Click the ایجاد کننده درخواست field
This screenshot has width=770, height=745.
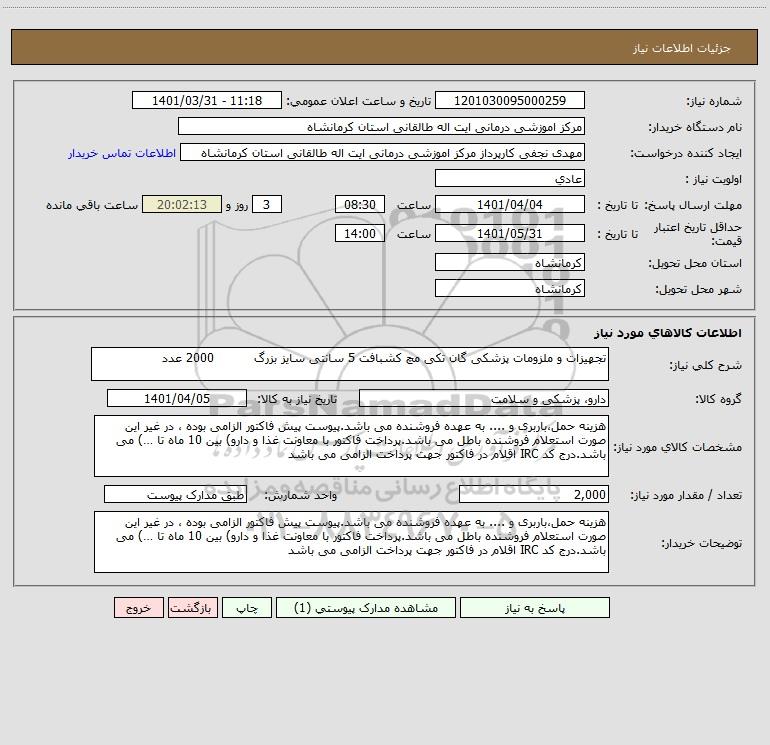point(383,152)
